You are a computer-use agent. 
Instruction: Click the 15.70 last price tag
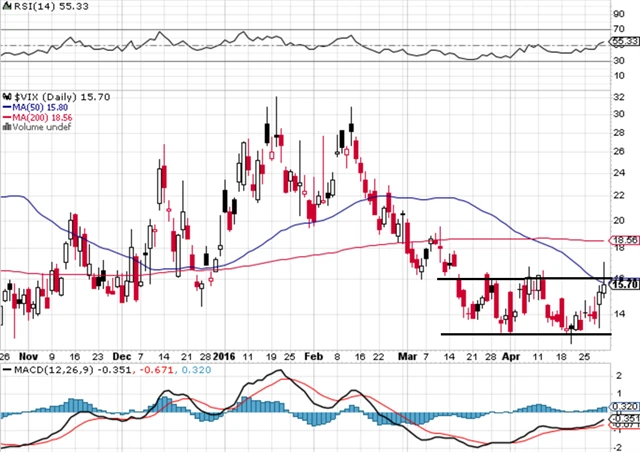pyautogui.click(x=624, y=285)
